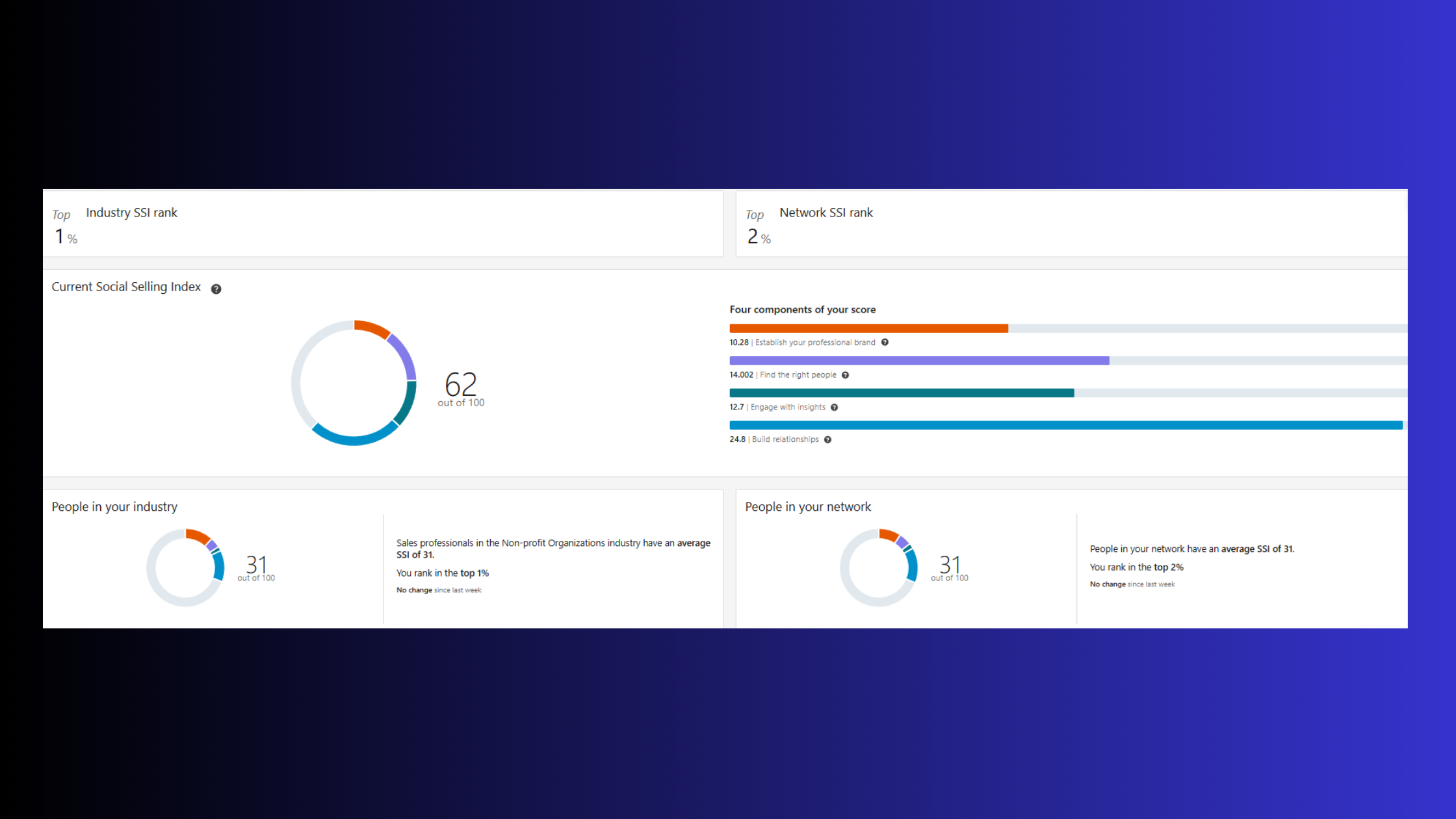Click help icon beside Build relationships
The height and width of the screenshot is (819, 1456).
click(x=827, y=439)
